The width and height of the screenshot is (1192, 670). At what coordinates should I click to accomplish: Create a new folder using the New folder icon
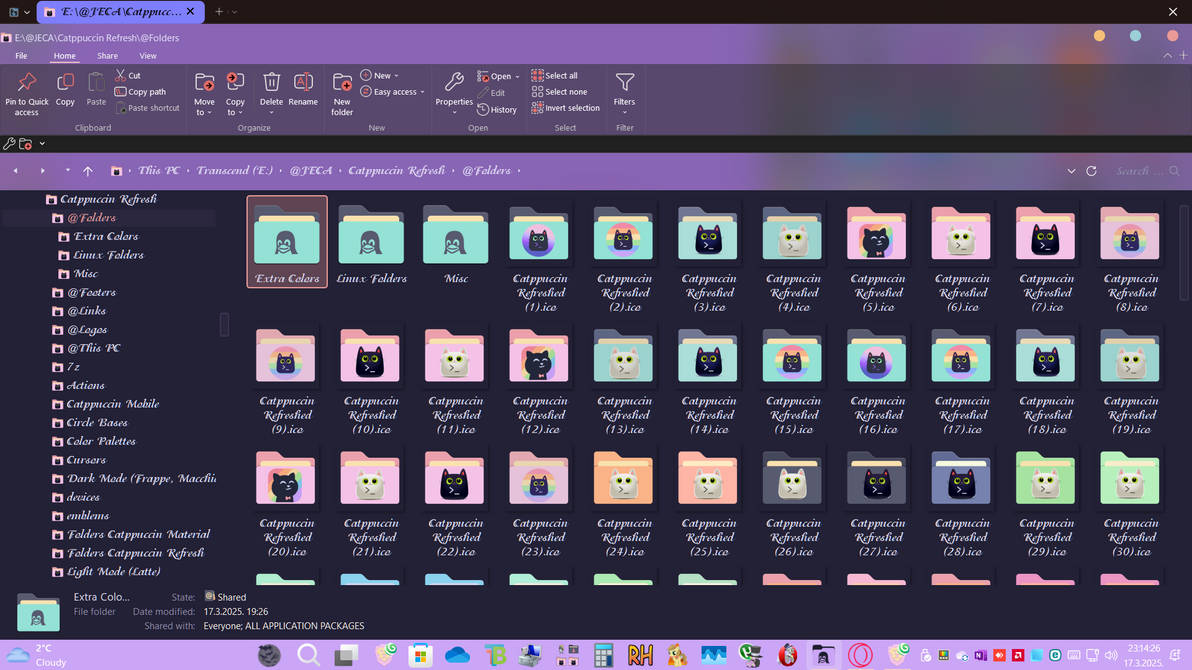click(341, 84)
